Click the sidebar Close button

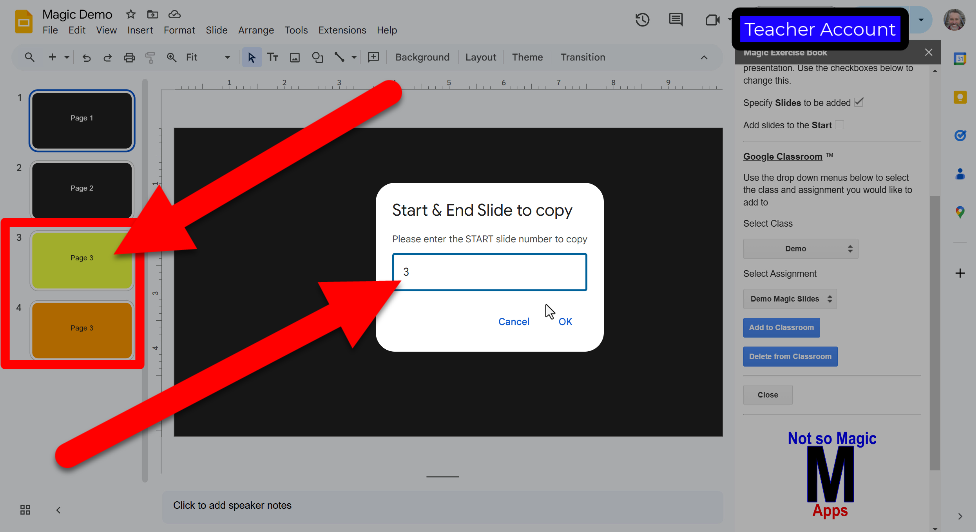(x=767, y=394)
